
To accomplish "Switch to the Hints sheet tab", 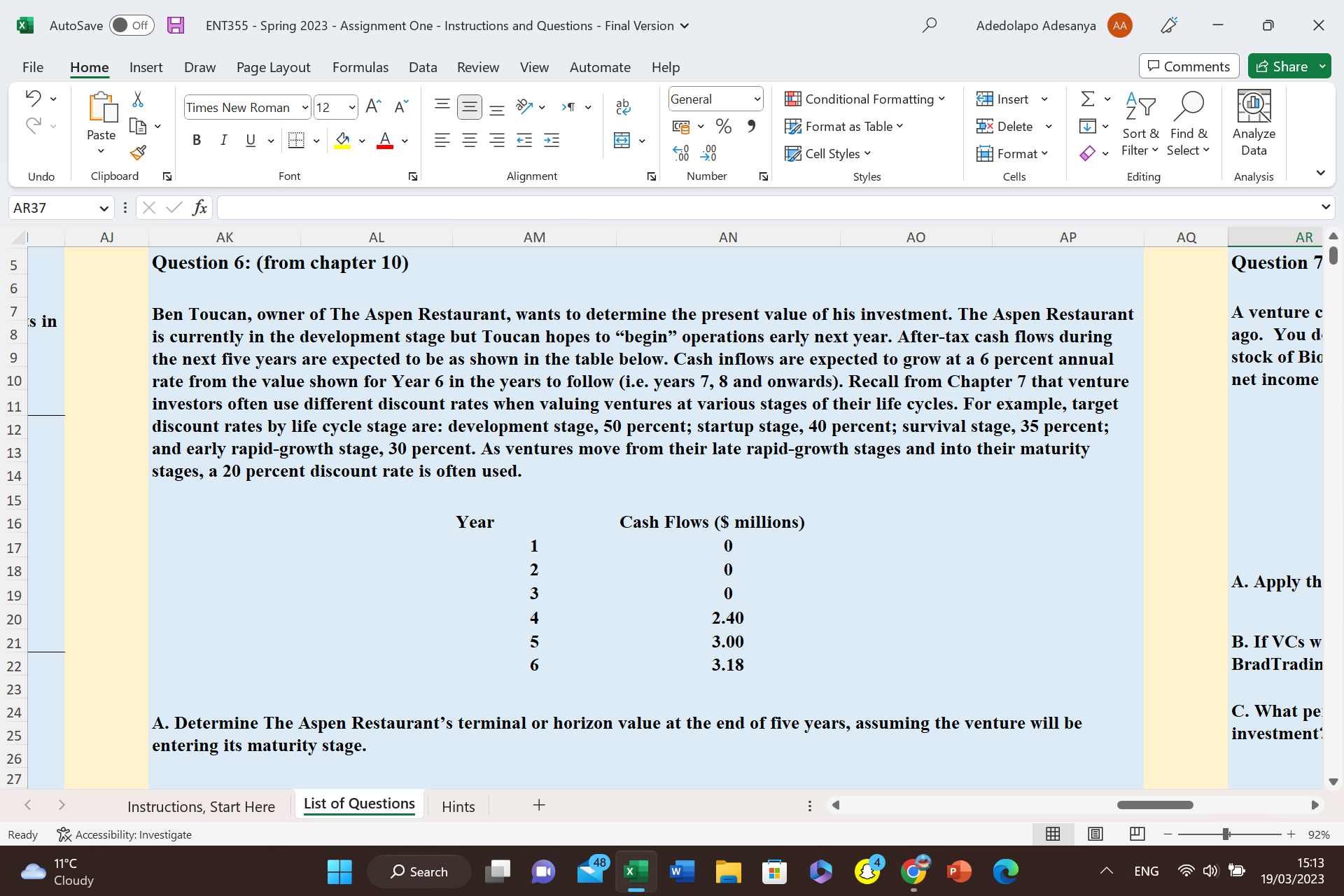I will [x=458, y=806].
